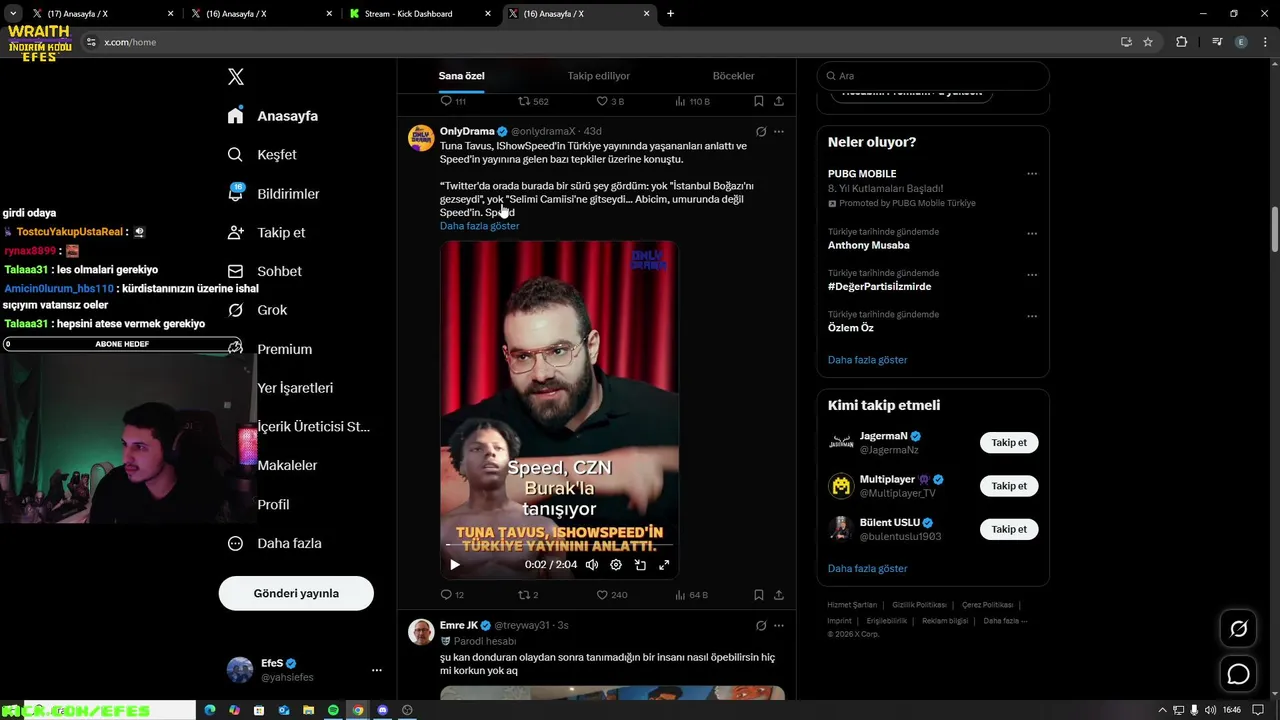The image size is (1280, 720).
Task: Switch to Takip ediliyor tab
Action: pyautogui.click(x=598, y=76)
